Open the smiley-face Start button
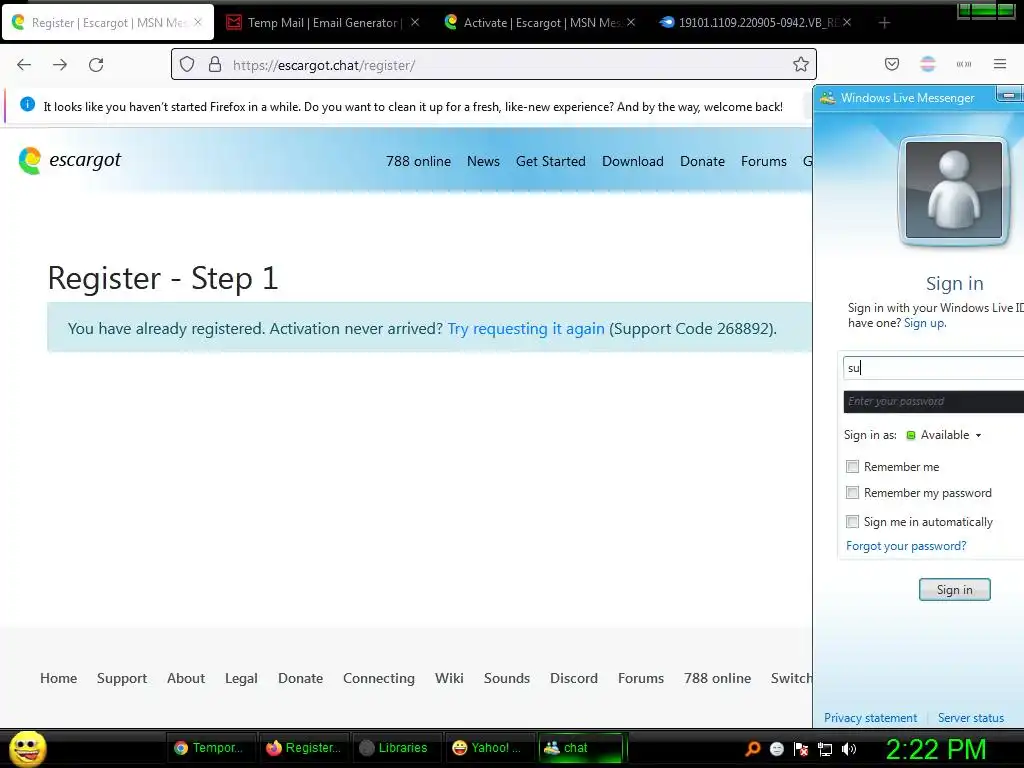The image size is (1024, 768). click(x=28, y=748)
